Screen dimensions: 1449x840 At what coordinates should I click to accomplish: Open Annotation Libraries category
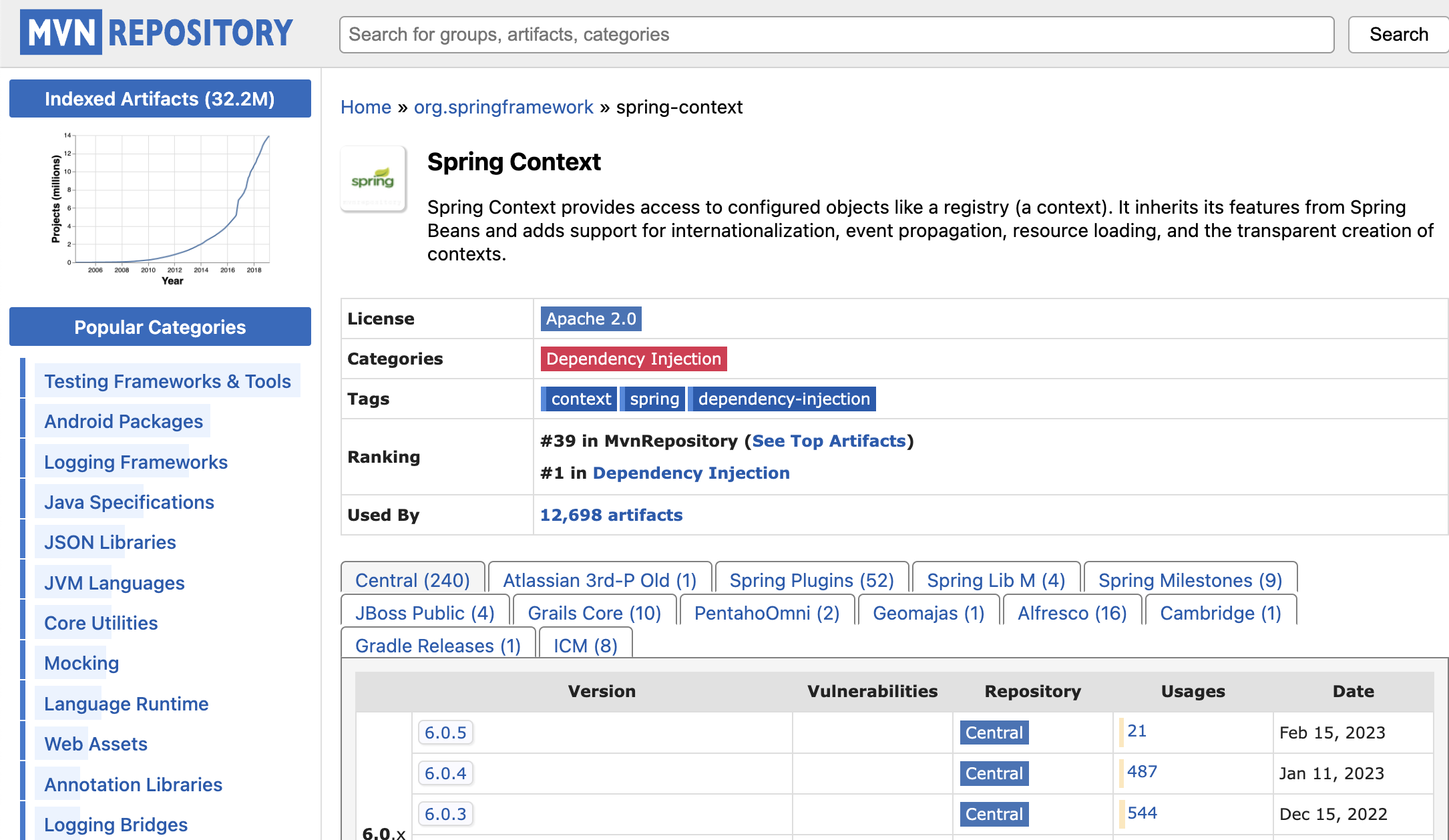pos(133,785)
